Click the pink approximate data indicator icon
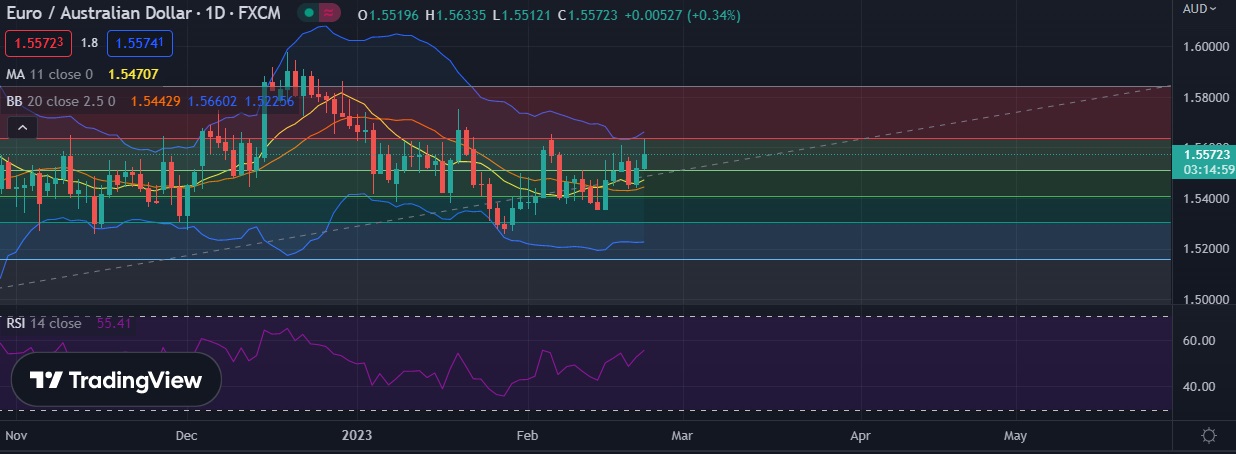1236x454 pixels. [x=331, y=13]
